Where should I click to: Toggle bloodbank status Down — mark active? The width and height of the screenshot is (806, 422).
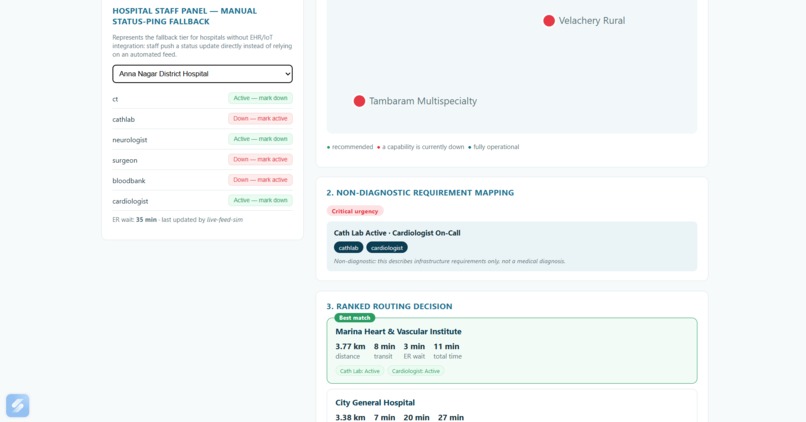tap(260, 180)
